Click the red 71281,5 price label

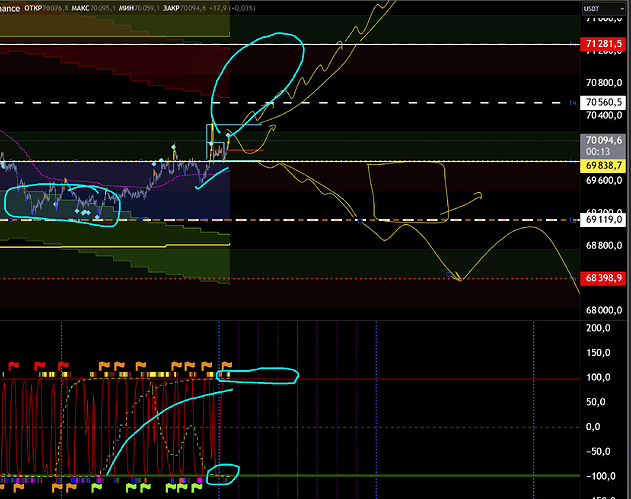point(603,45)
